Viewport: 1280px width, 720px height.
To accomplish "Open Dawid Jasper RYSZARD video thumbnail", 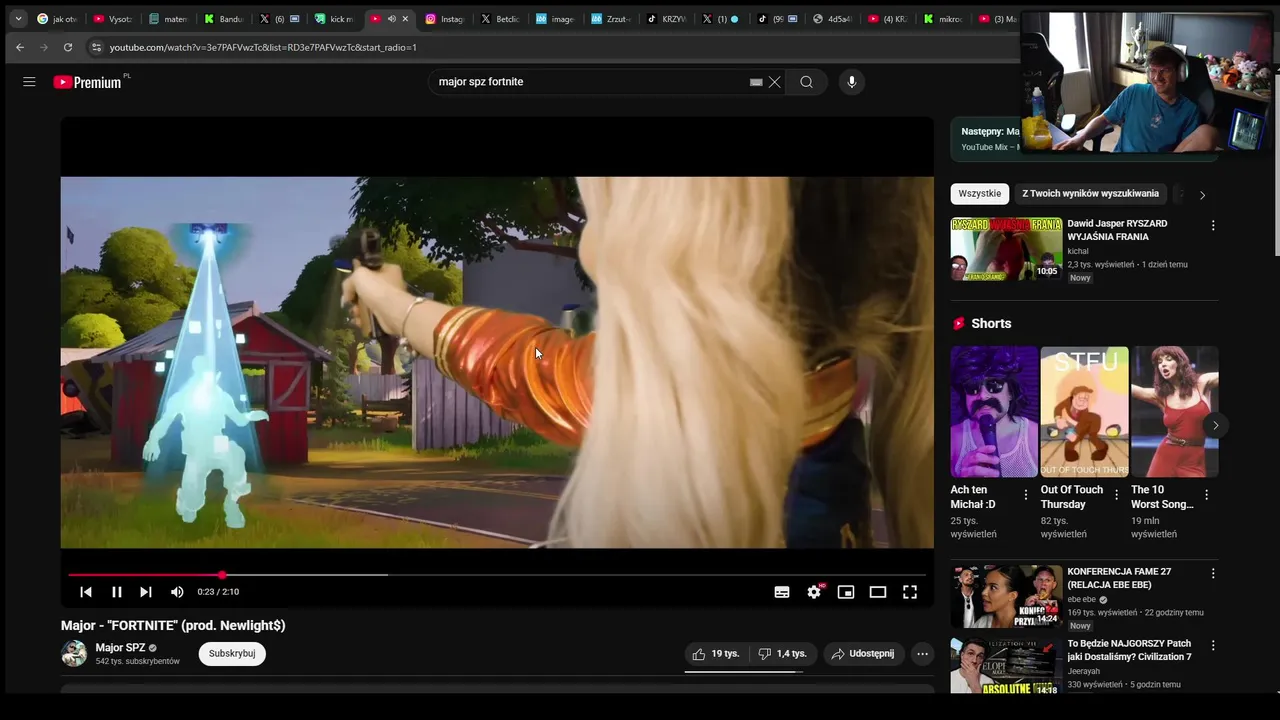I will pos(1006,249).
